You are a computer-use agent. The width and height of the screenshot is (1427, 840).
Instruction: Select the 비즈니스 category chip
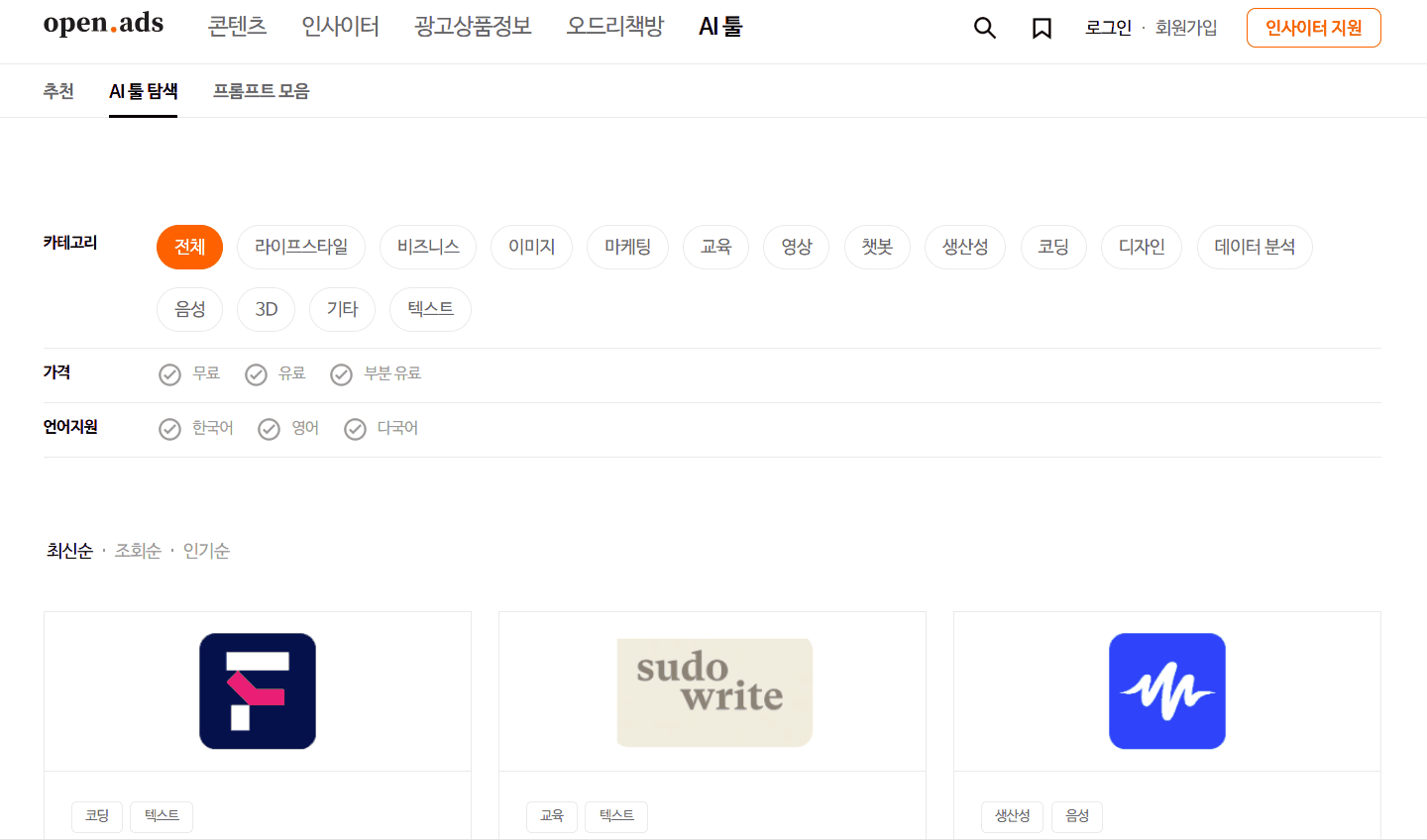428,247
